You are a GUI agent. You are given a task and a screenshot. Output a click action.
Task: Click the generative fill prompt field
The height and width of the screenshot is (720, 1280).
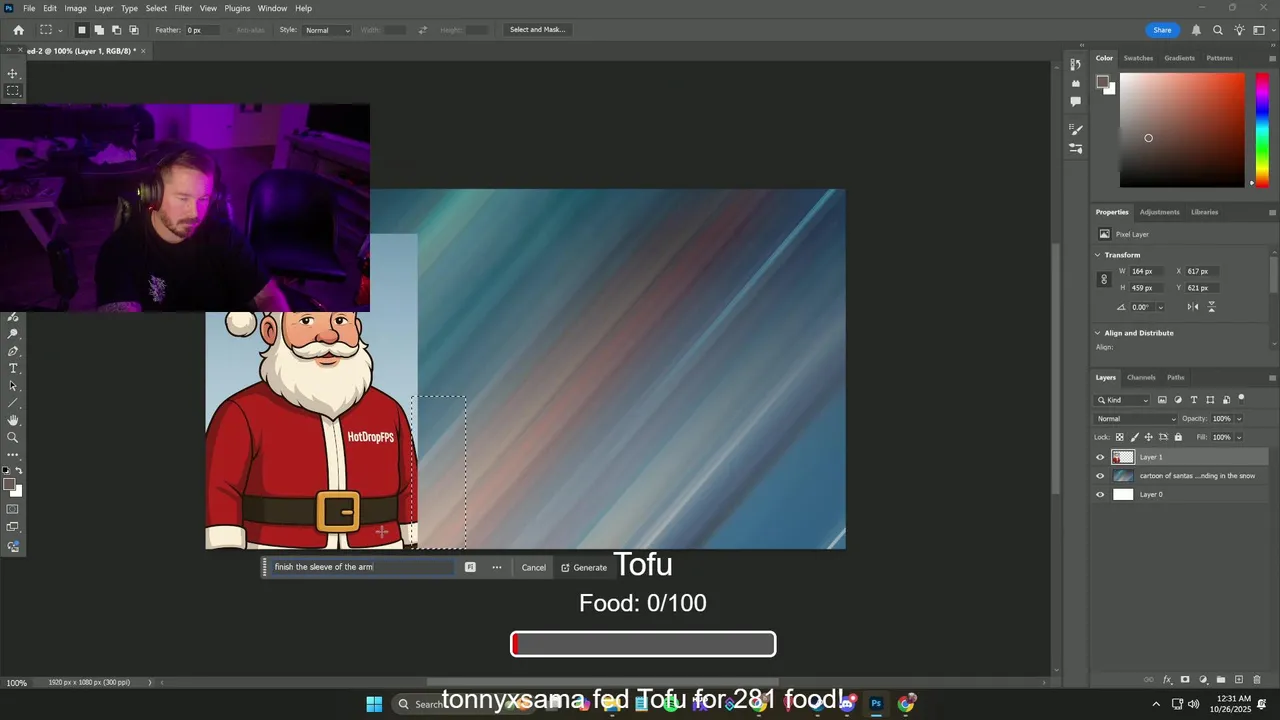[364, 567]
